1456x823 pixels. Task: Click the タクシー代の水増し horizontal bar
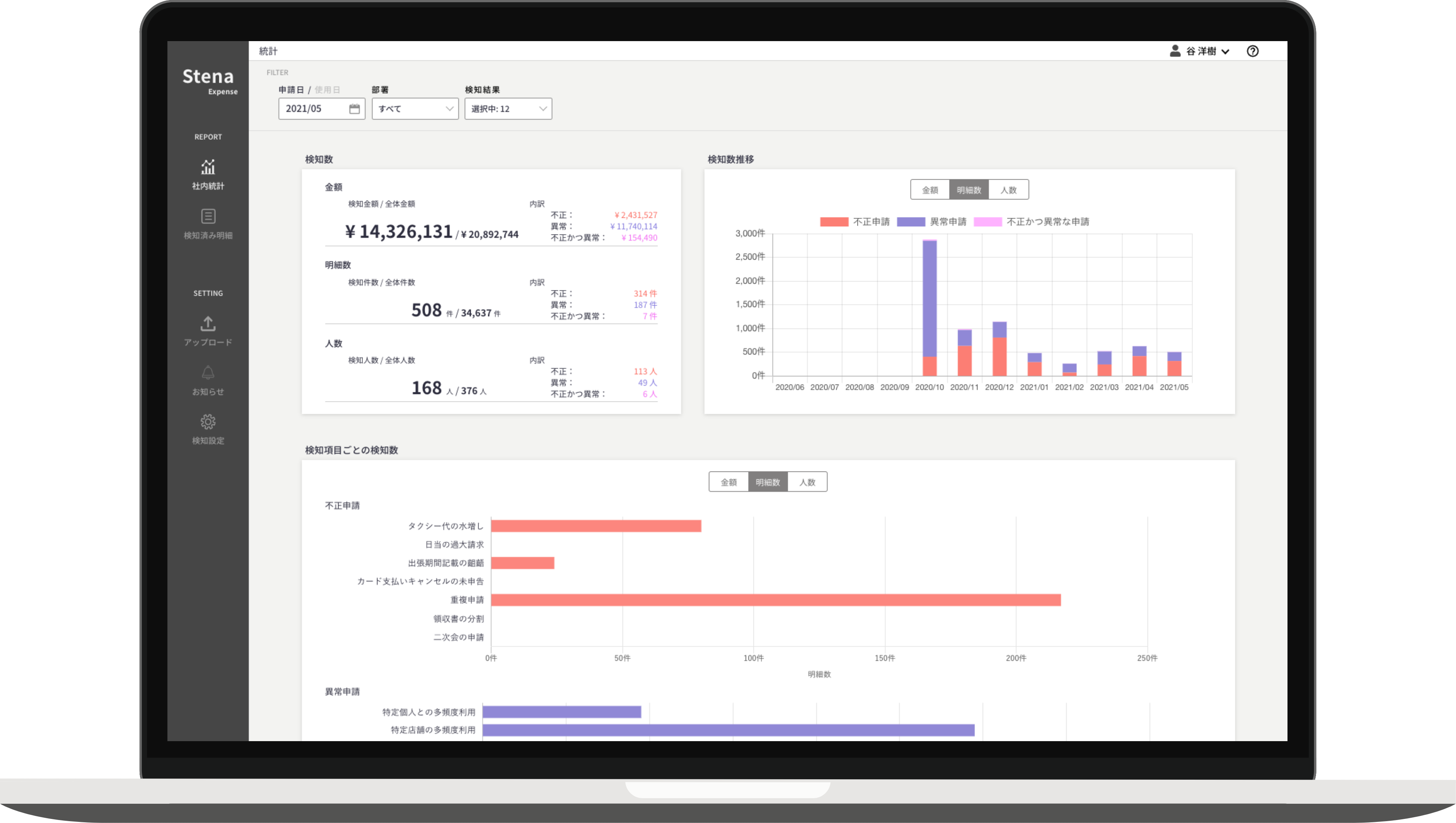[596, 526]
